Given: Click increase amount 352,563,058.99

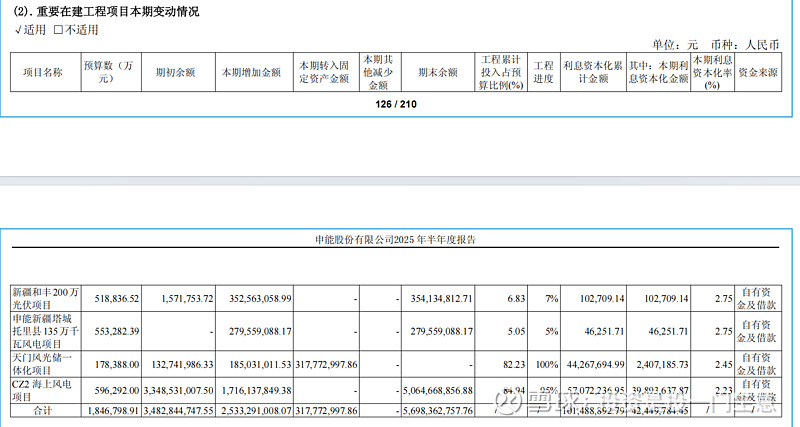Looking at the screenshot, I should pyautogui.click(x=260, y=298).
